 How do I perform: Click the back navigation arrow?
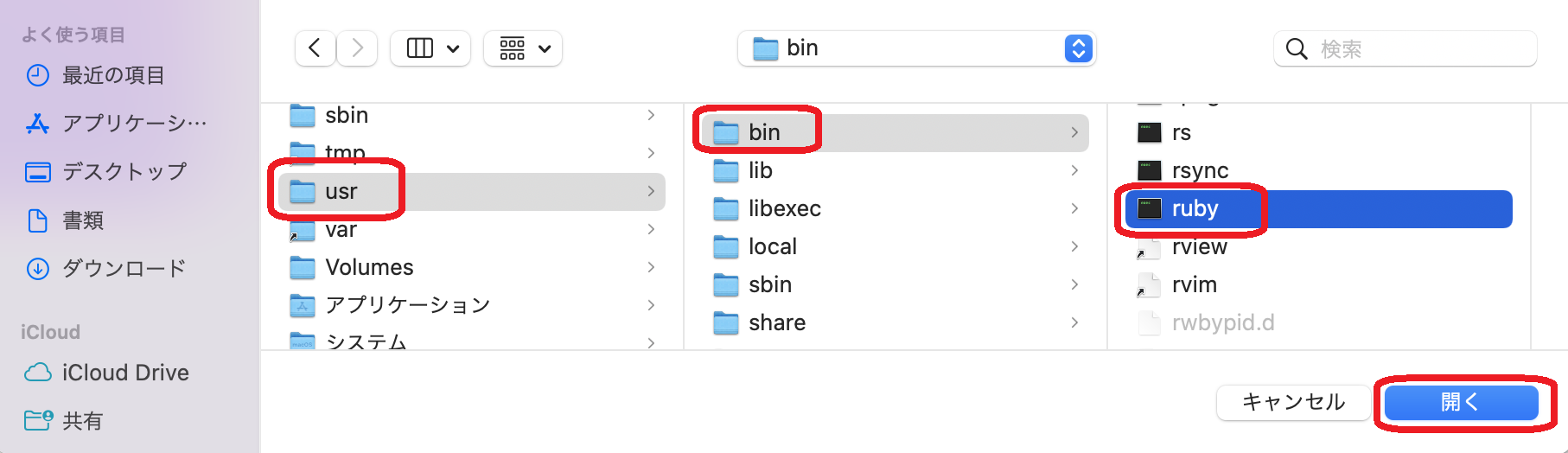click(315, 48)
